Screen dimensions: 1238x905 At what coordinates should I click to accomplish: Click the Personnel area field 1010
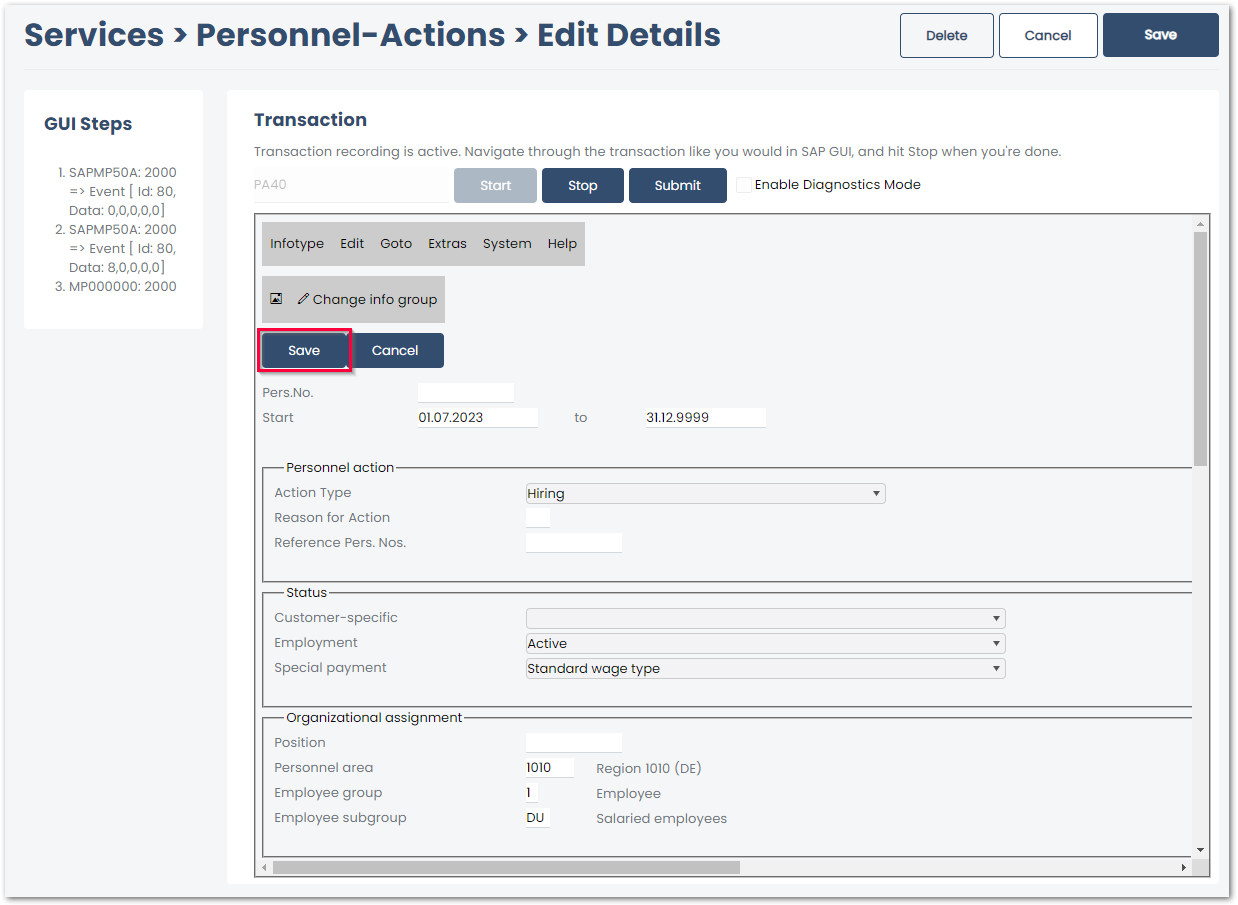point(550,768)
